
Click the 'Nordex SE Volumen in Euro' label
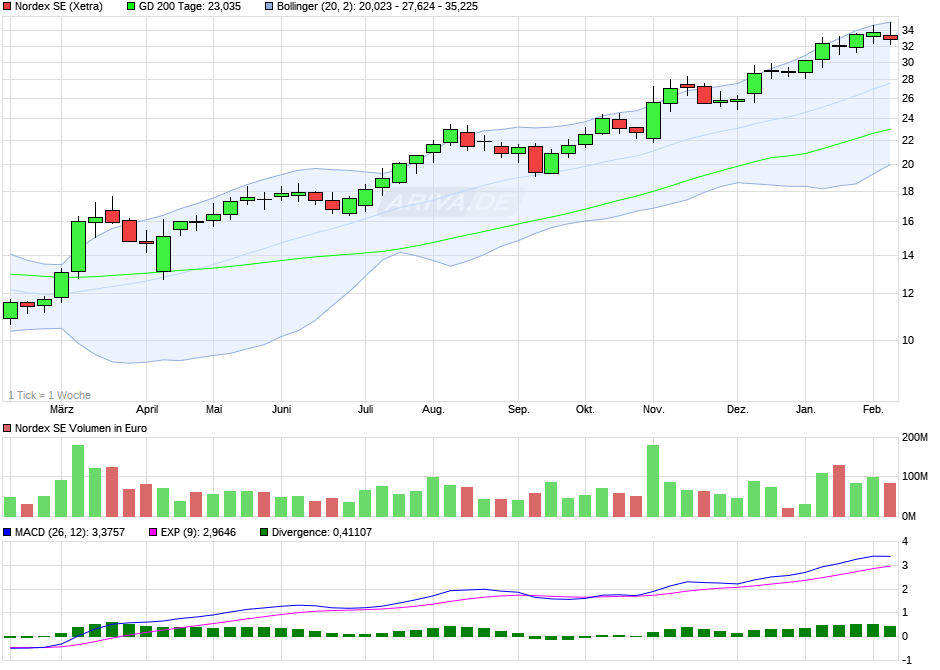click(x=81, y=428)
